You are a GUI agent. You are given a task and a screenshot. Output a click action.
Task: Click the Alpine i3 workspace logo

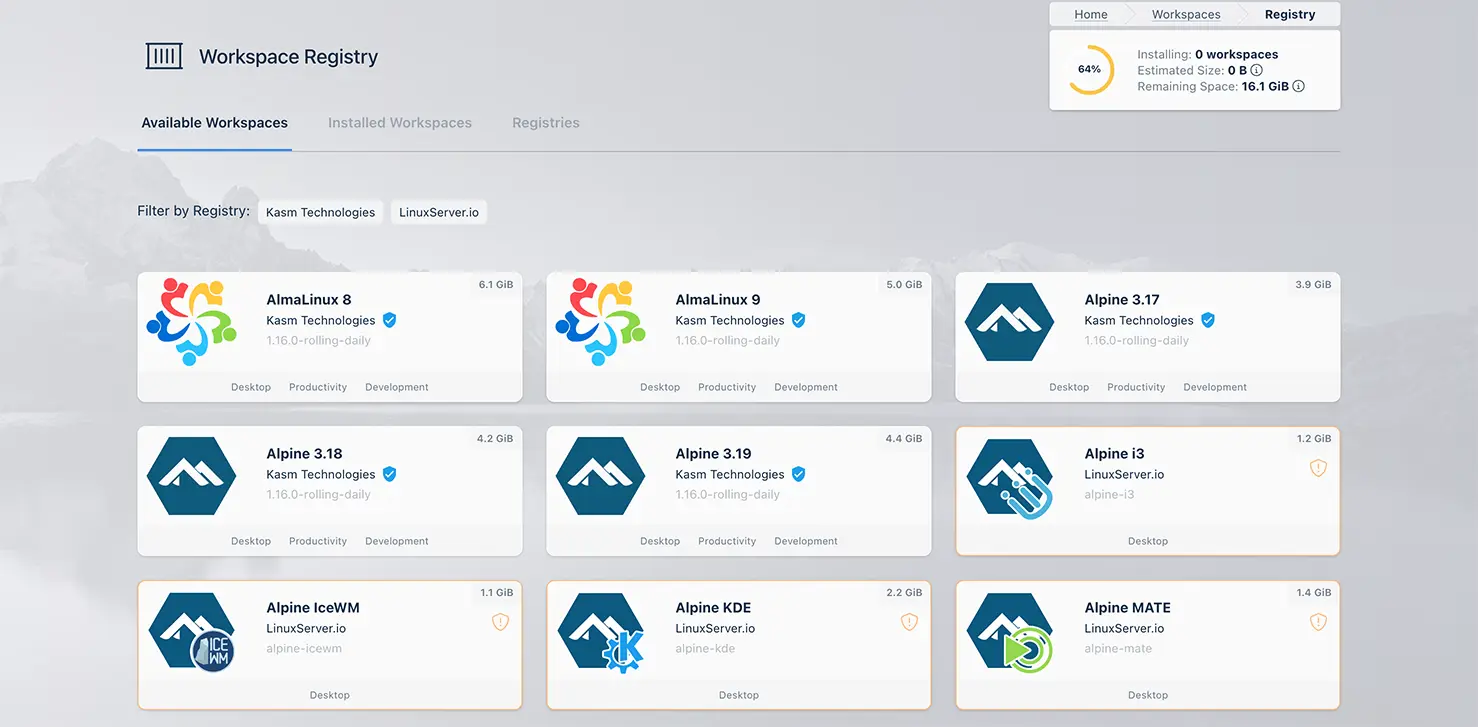1009,477
